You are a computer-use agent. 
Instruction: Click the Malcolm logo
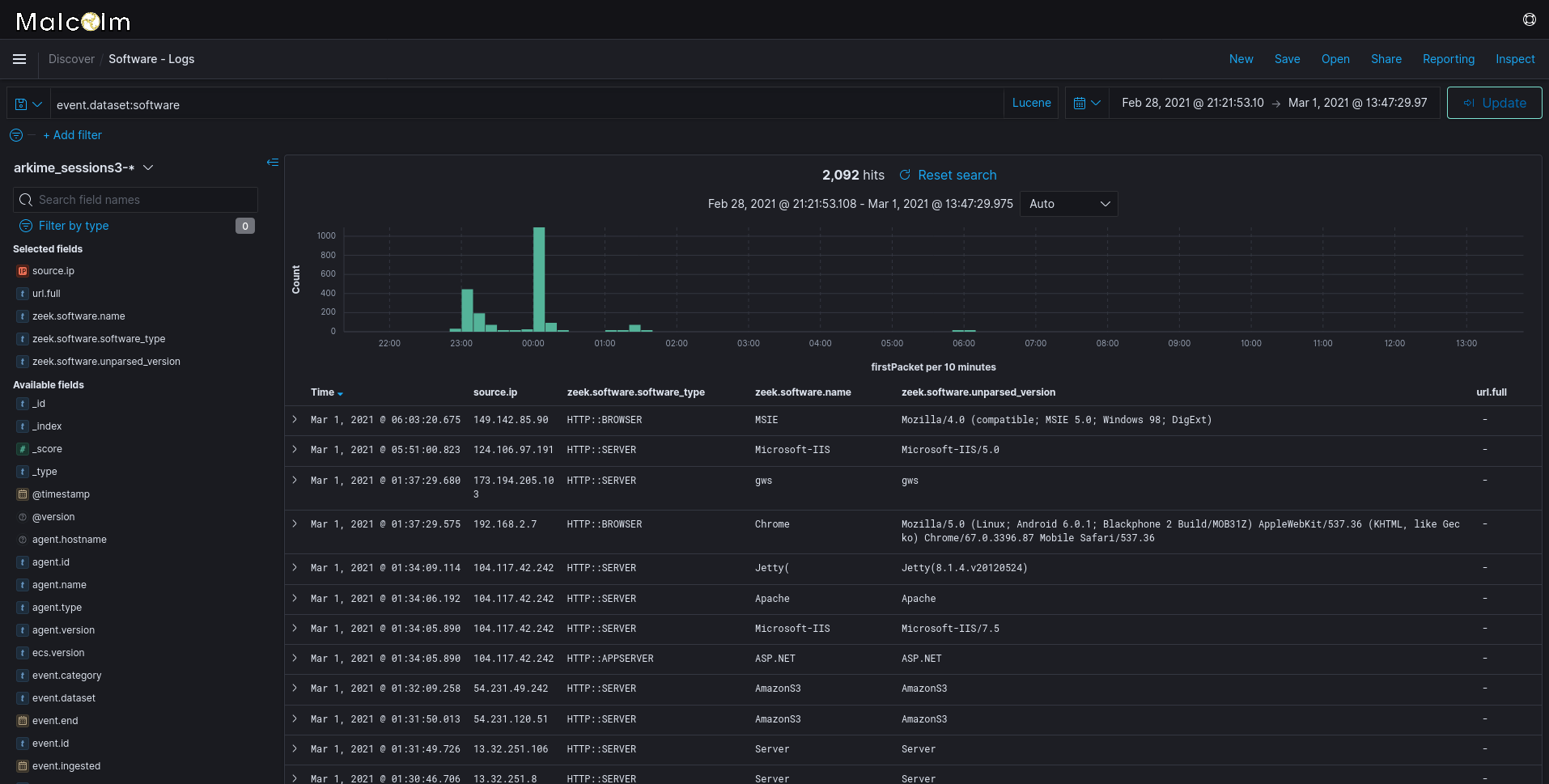click(72, 21)
